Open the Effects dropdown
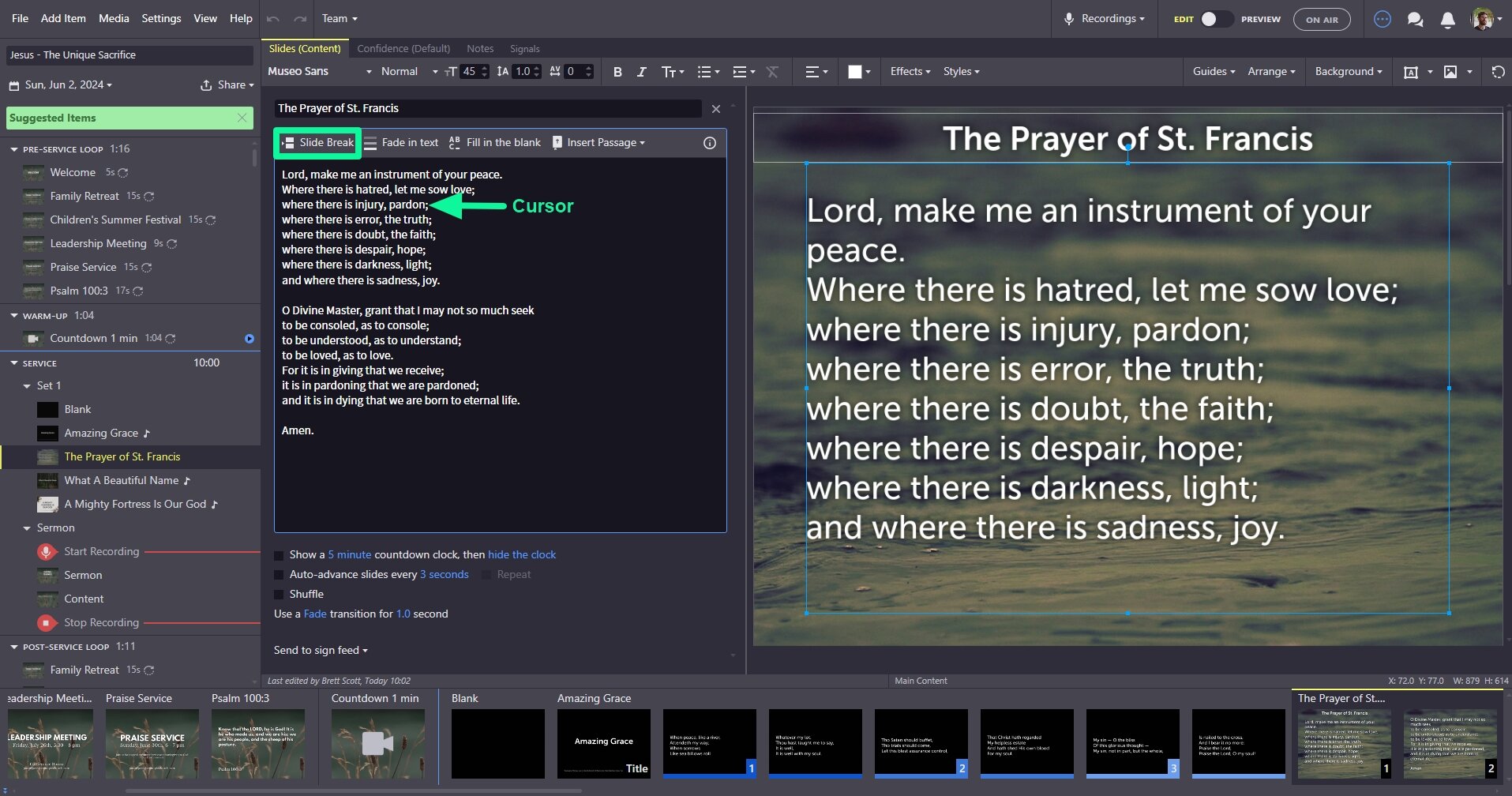This screenshot has width=1512, height=796. 910,72
